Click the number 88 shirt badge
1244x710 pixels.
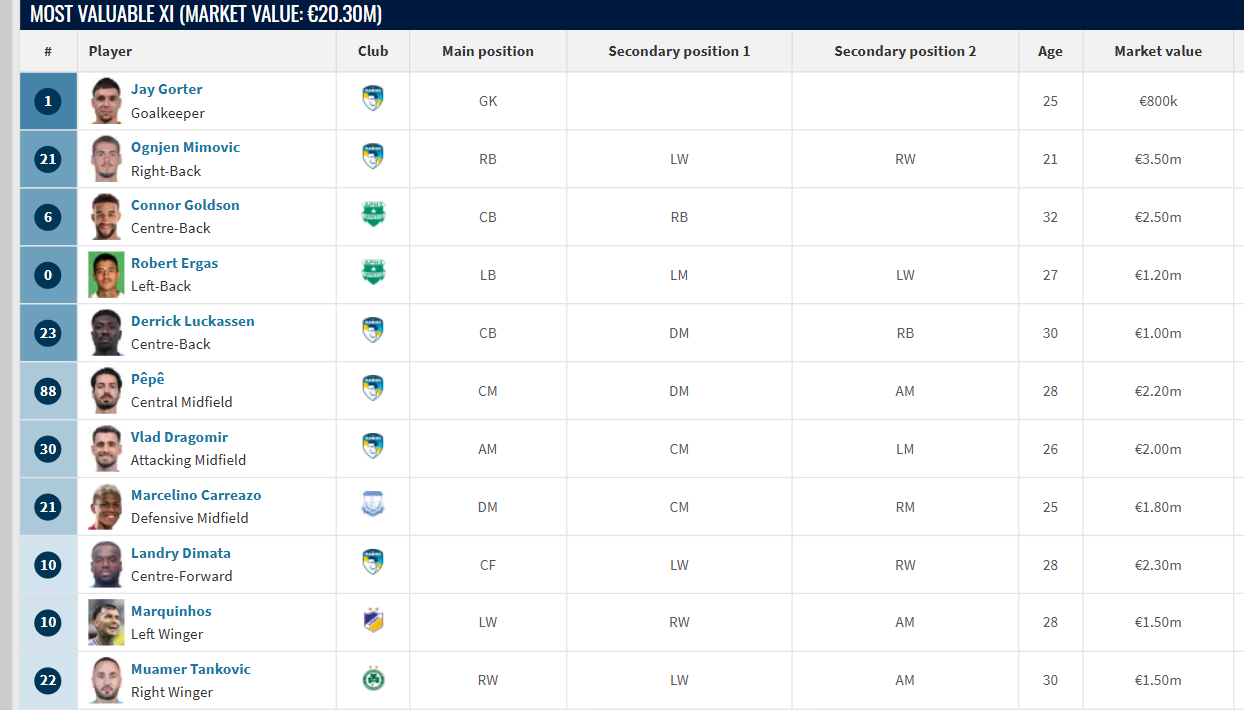(x=48, y=391)
